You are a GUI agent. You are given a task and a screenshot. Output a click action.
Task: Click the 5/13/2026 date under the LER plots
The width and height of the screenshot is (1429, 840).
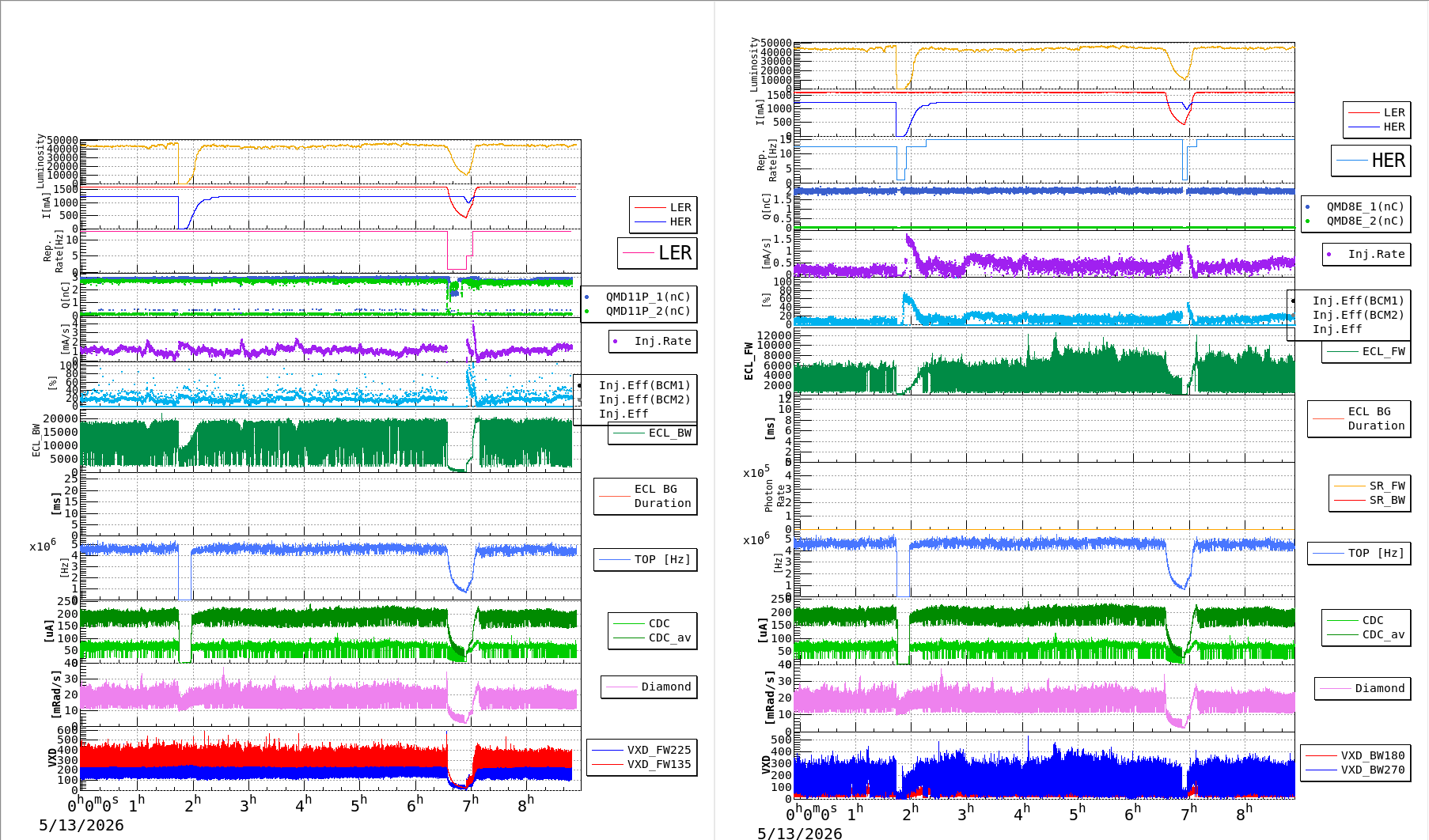(81, 825)
